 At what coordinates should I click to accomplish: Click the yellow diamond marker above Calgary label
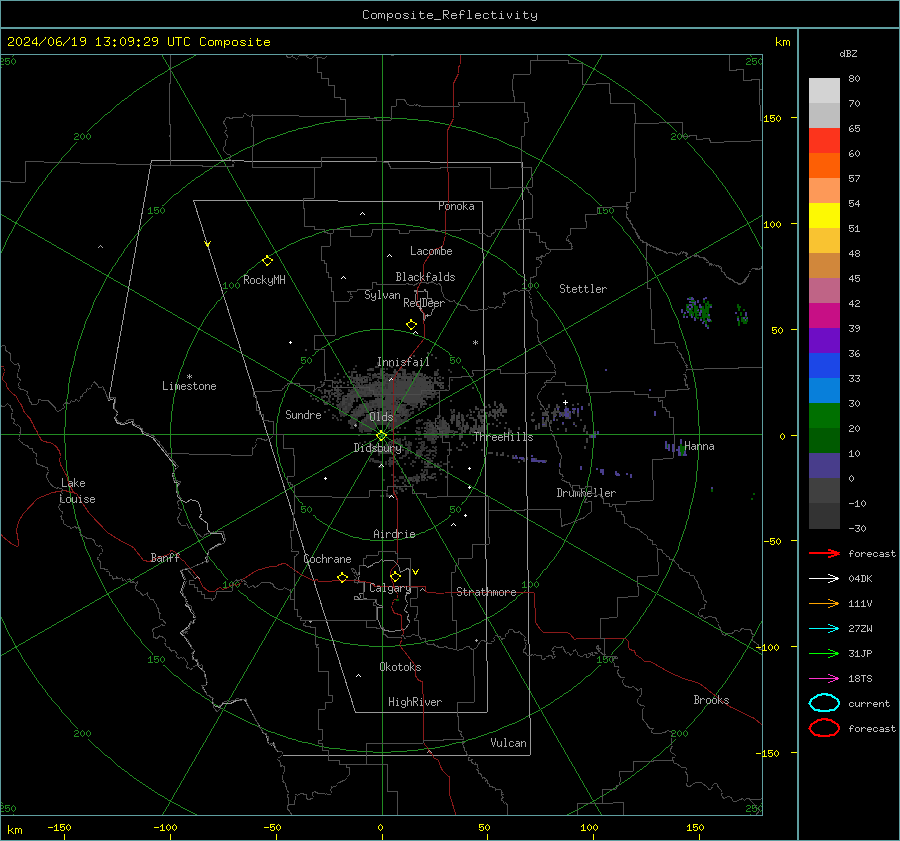(x=395, y=576)
